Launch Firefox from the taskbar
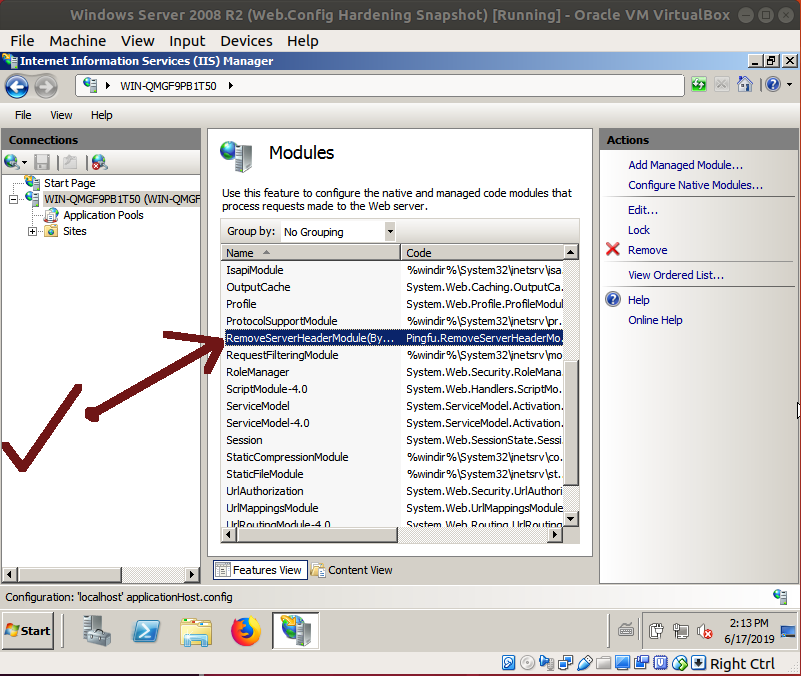Image resolution: width=801 pixels, height=676 pixels. (x=246, y=632)
